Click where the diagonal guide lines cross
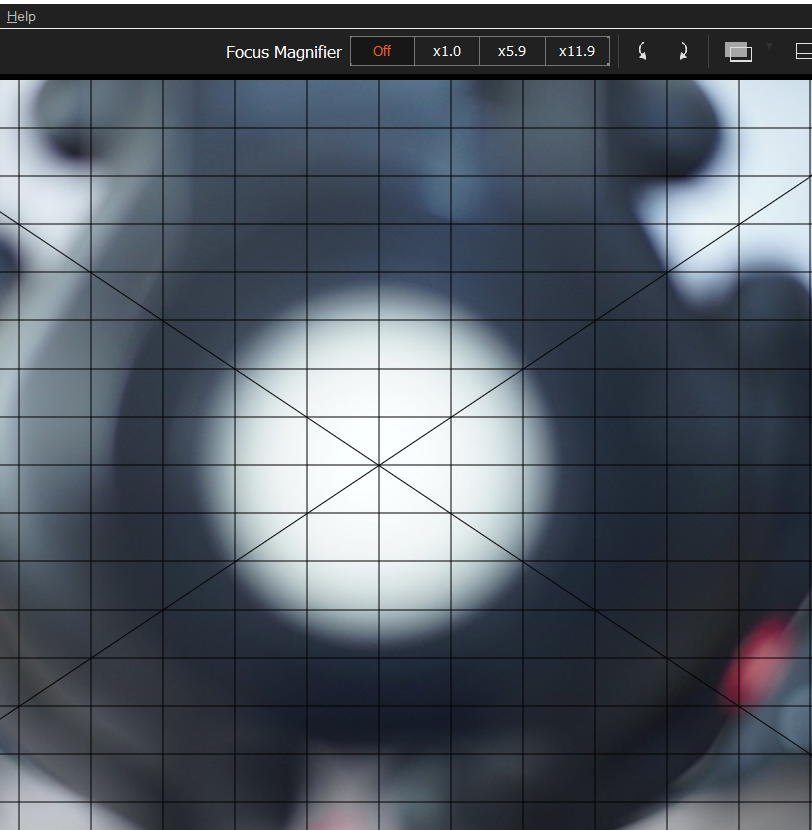 pyautogui.click(x=379, y=465)
